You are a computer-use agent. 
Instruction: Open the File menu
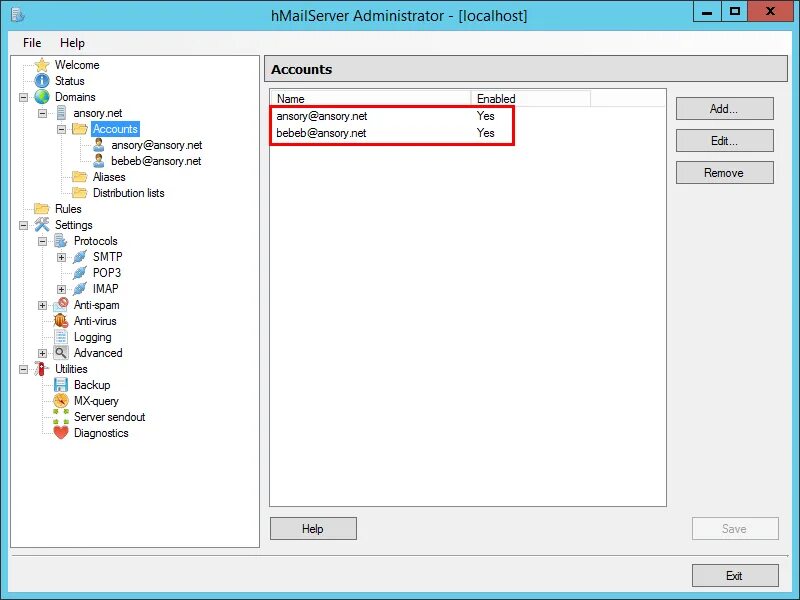32,43
